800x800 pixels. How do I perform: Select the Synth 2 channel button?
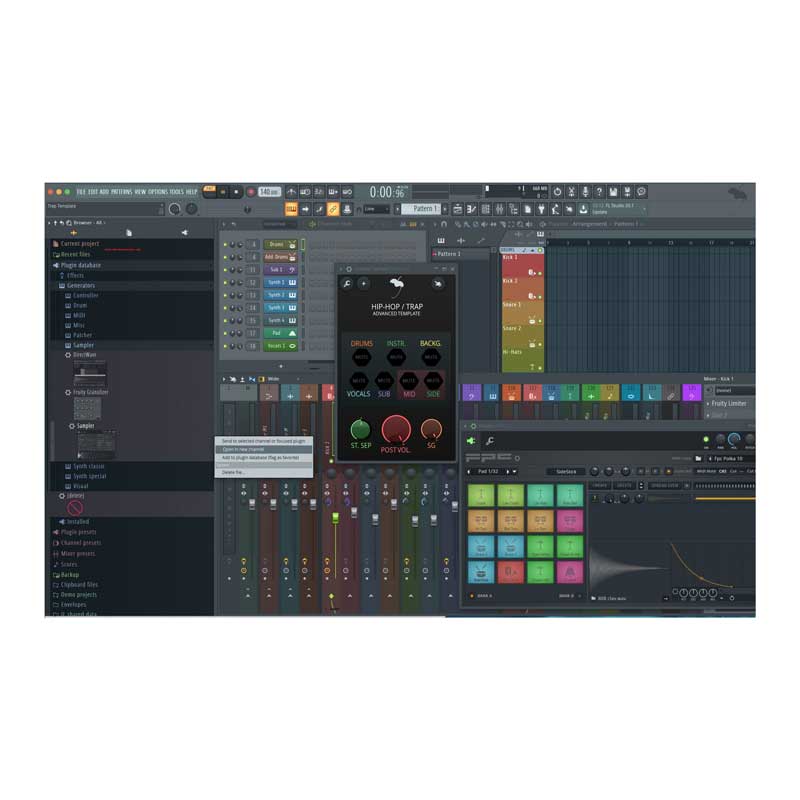pyautogui.click(x=281, y=295)
